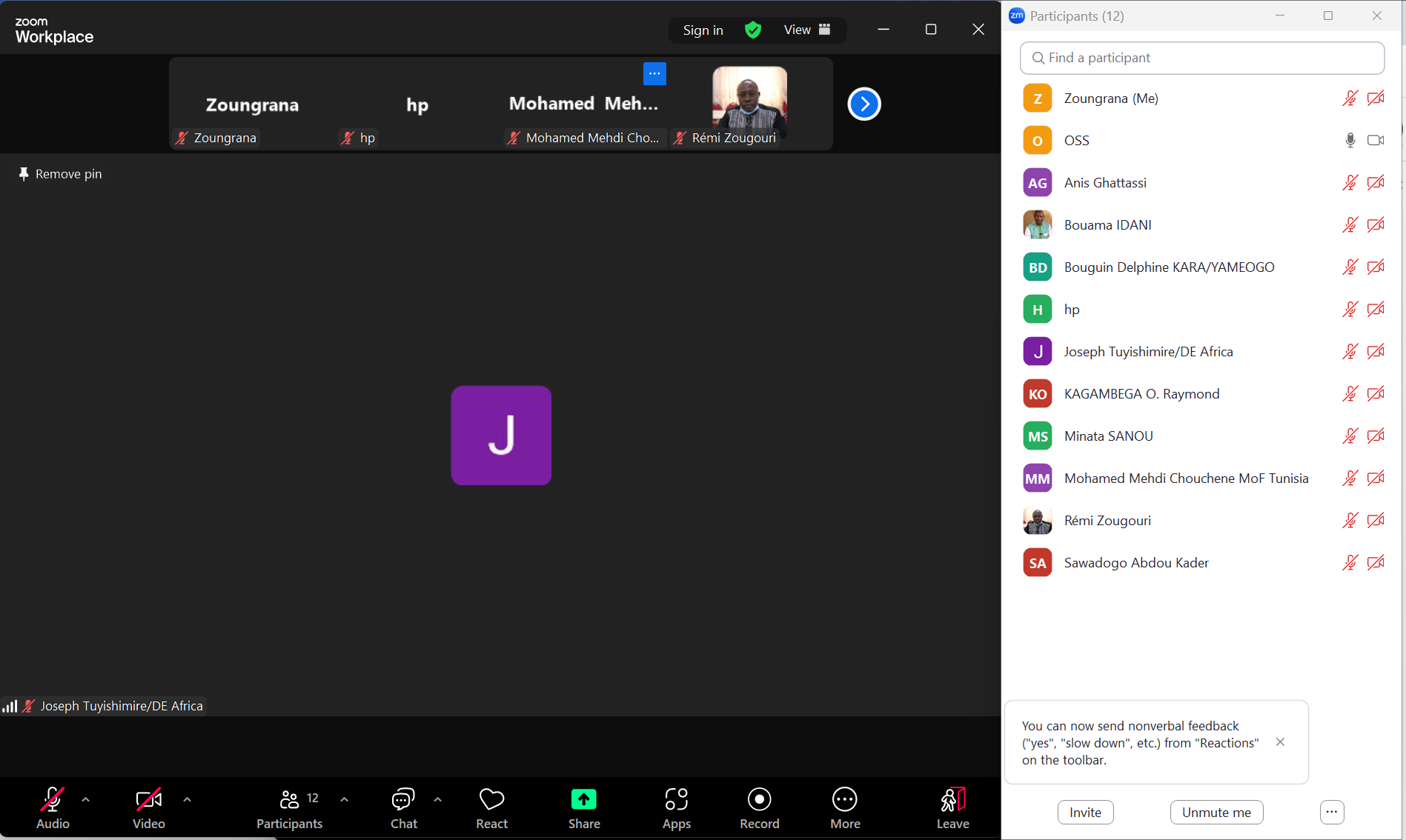The width and height of the screenshot is (1406, 840).
Task: Select OSS in the participants list
Action: pyautogui.click(x=1076, y=141)
